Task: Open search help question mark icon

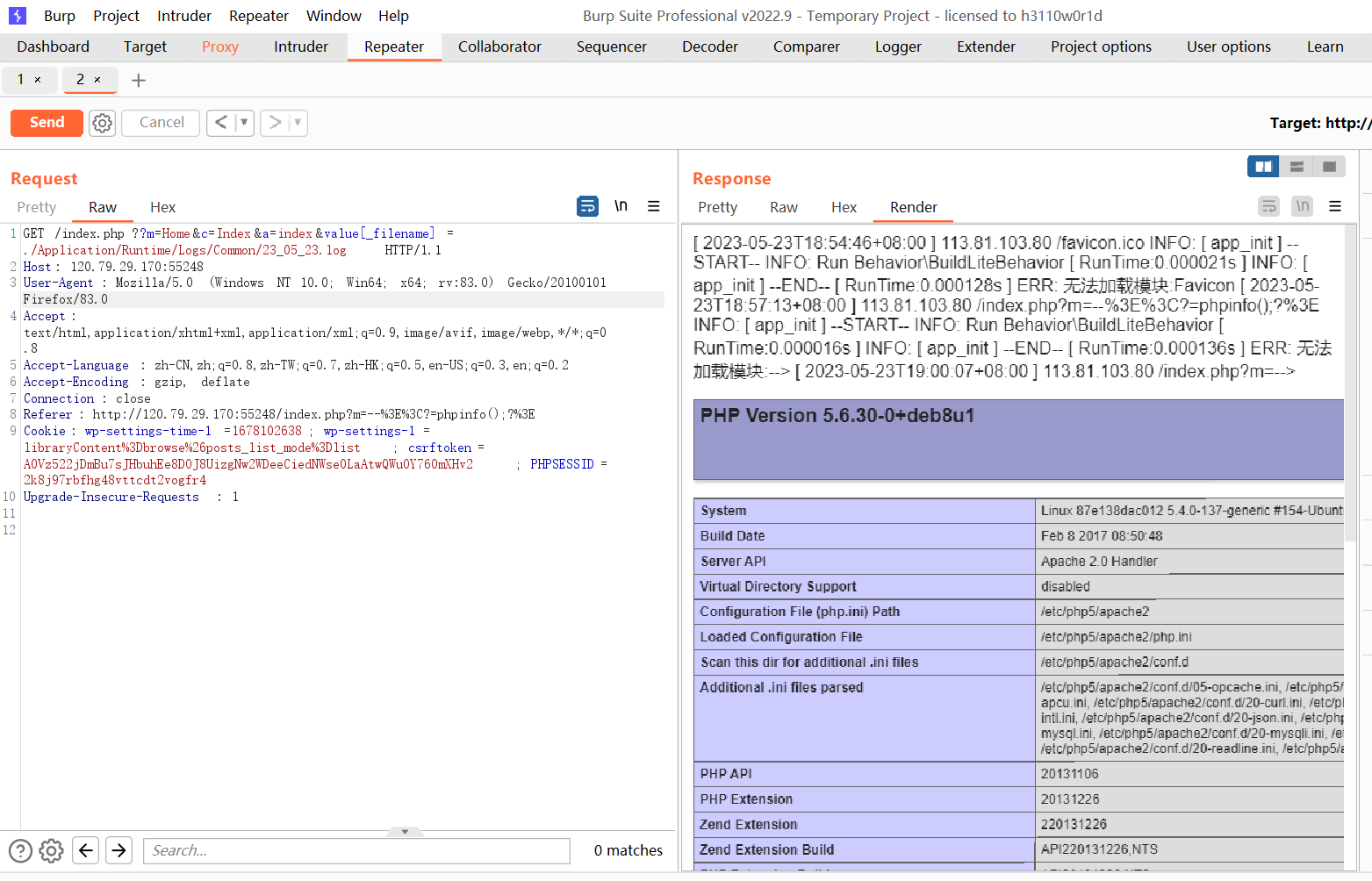Action: pos(20,850)
